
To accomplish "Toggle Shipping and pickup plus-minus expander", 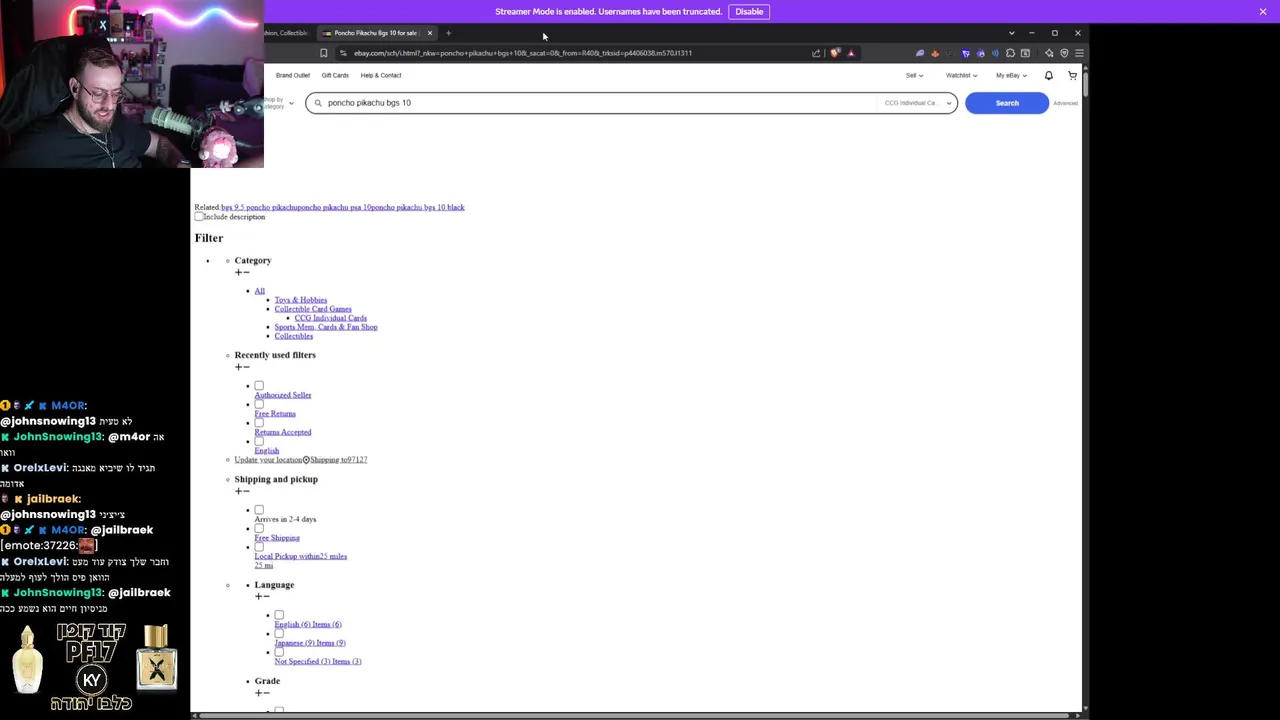I will coord(242,491).
